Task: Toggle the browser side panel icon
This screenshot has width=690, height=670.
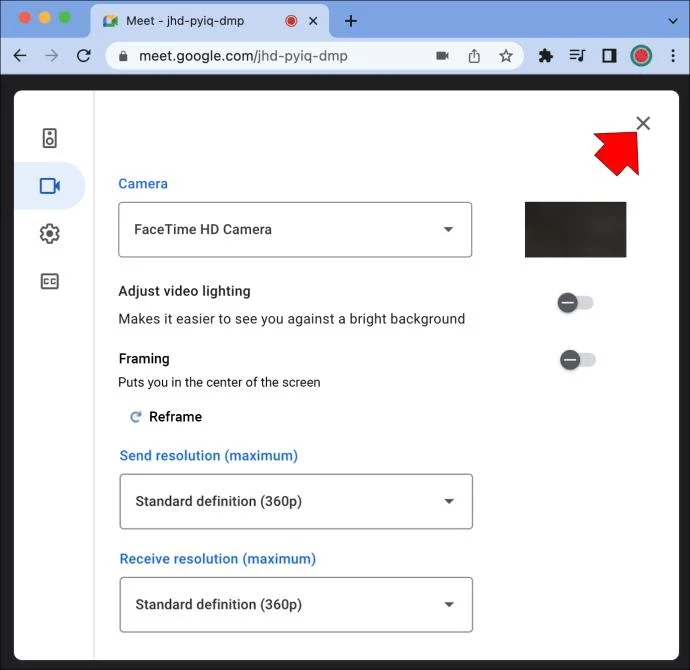Action: pyautogui.click(x=609, y=56)
